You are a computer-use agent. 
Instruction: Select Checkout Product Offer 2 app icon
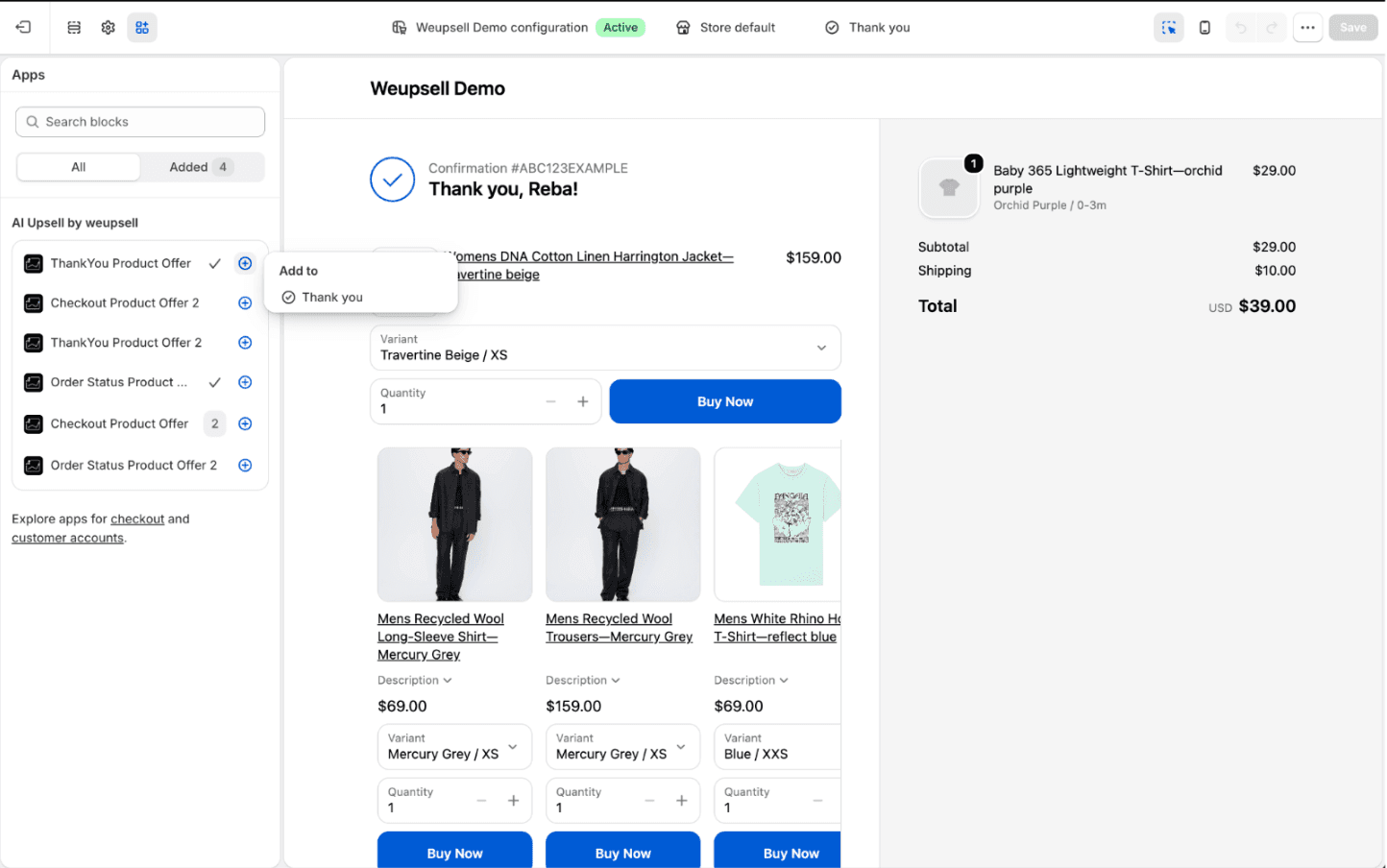(34, 303)
